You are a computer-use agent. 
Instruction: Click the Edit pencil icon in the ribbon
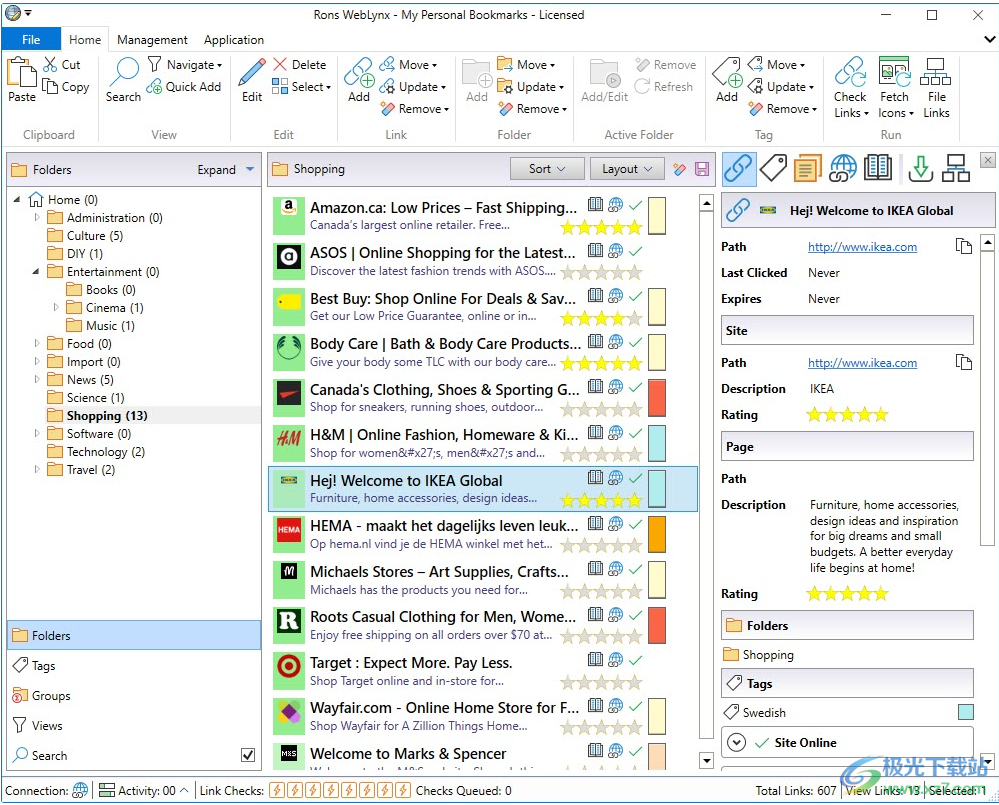click(252, 72)
